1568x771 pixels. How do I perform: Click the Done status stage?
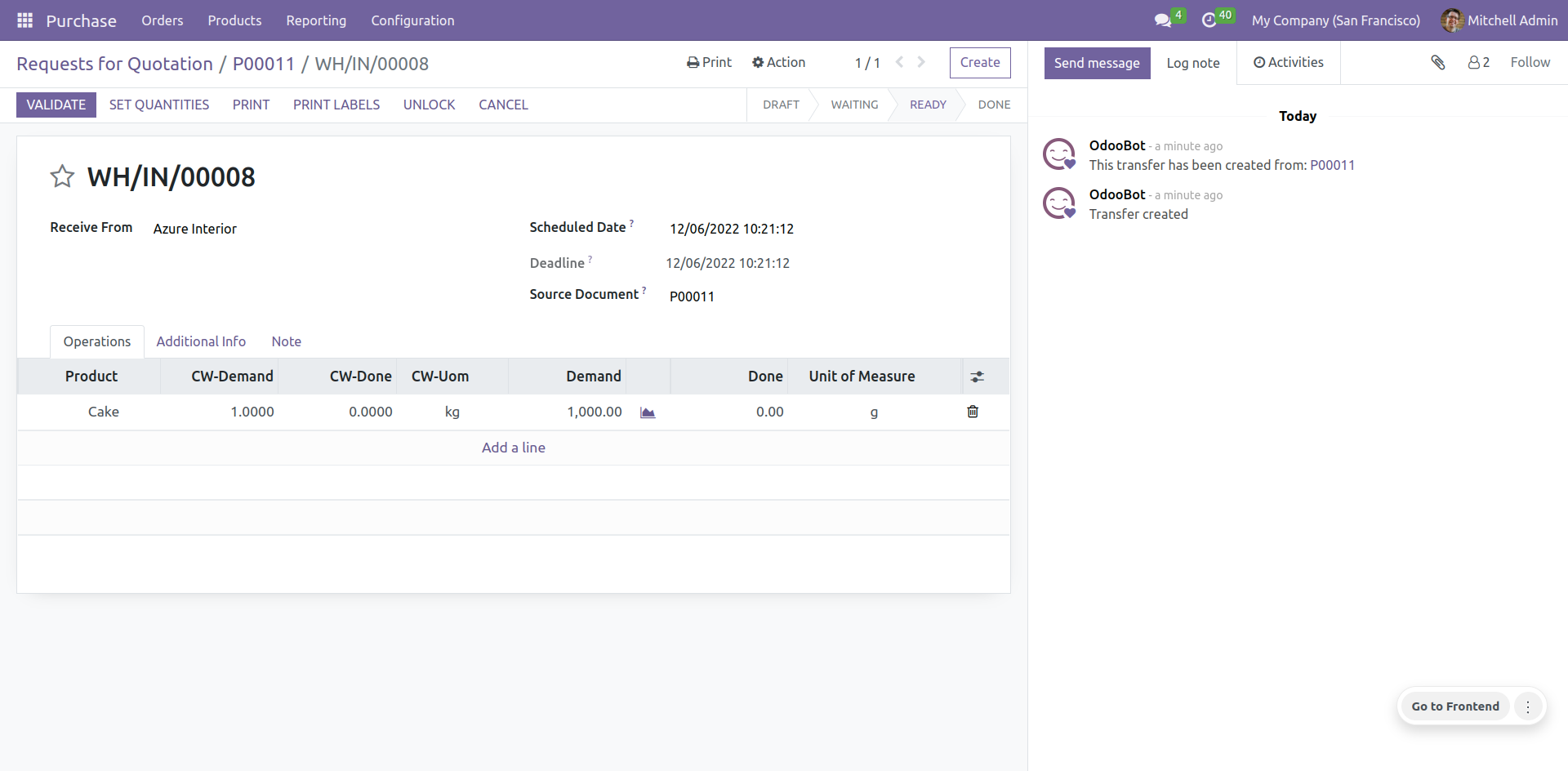tap(994, 105)
